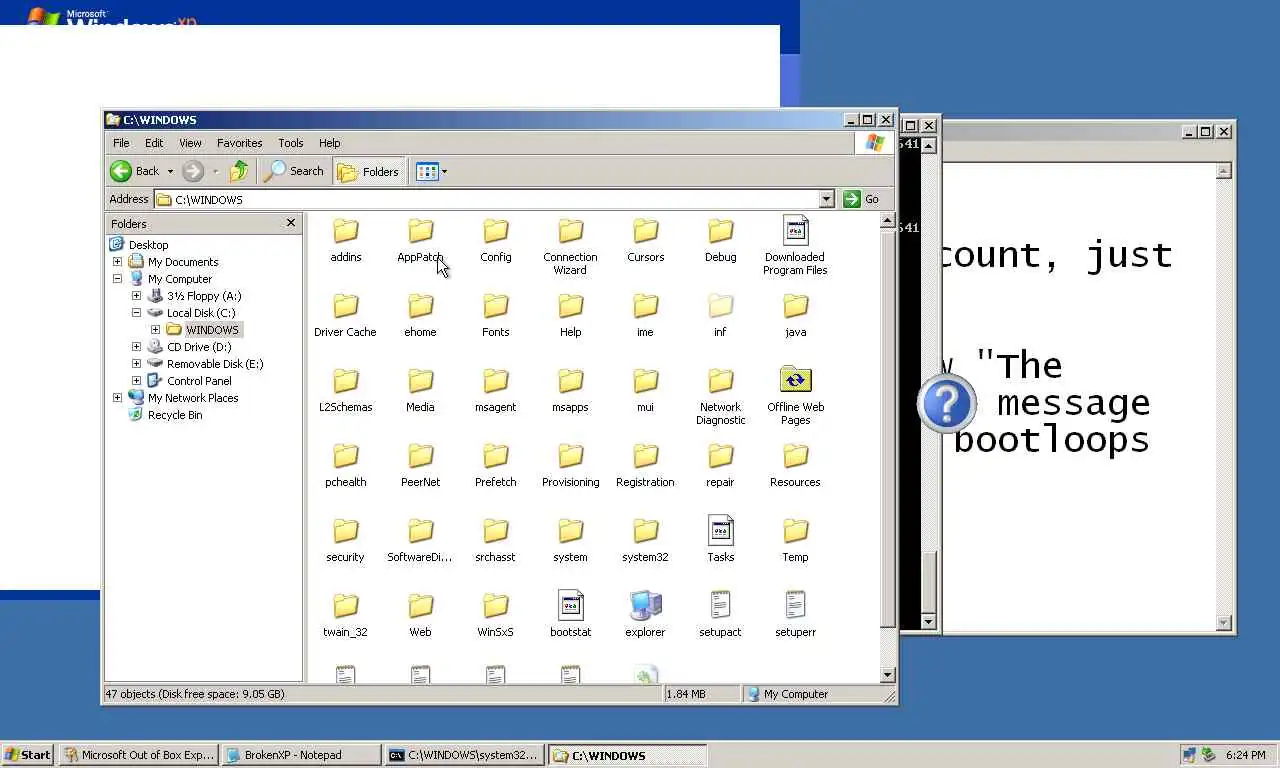Image resolution: width=1280 pixels, height=768 pixels.
Task: Select the Tasks scheduled folder icon
Action: 721,531
